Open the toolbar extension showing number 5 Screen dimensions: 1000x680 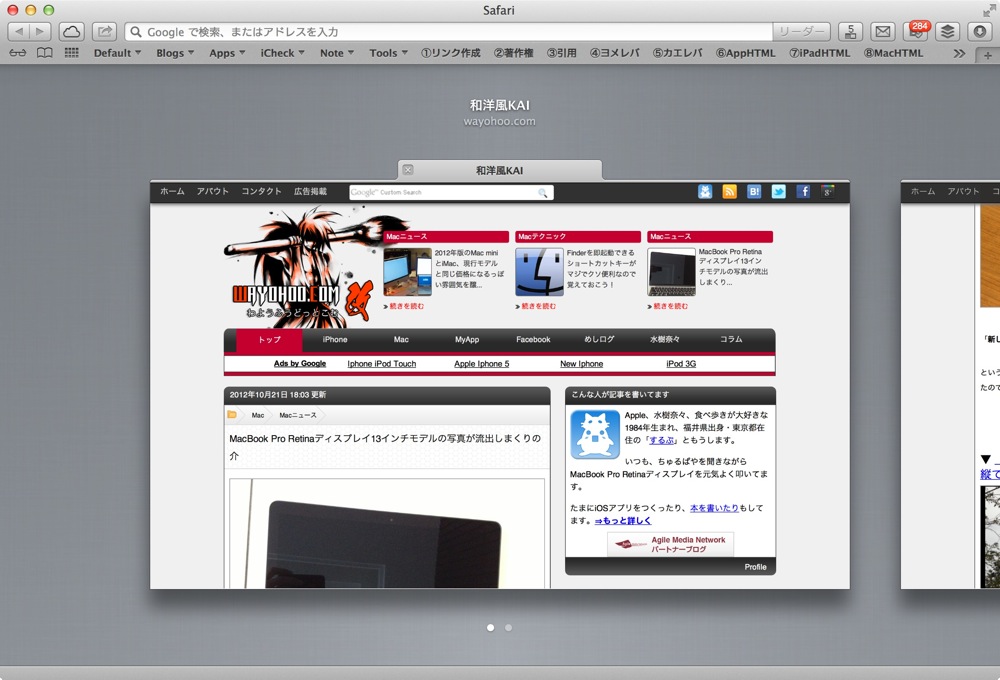(850, 31)
